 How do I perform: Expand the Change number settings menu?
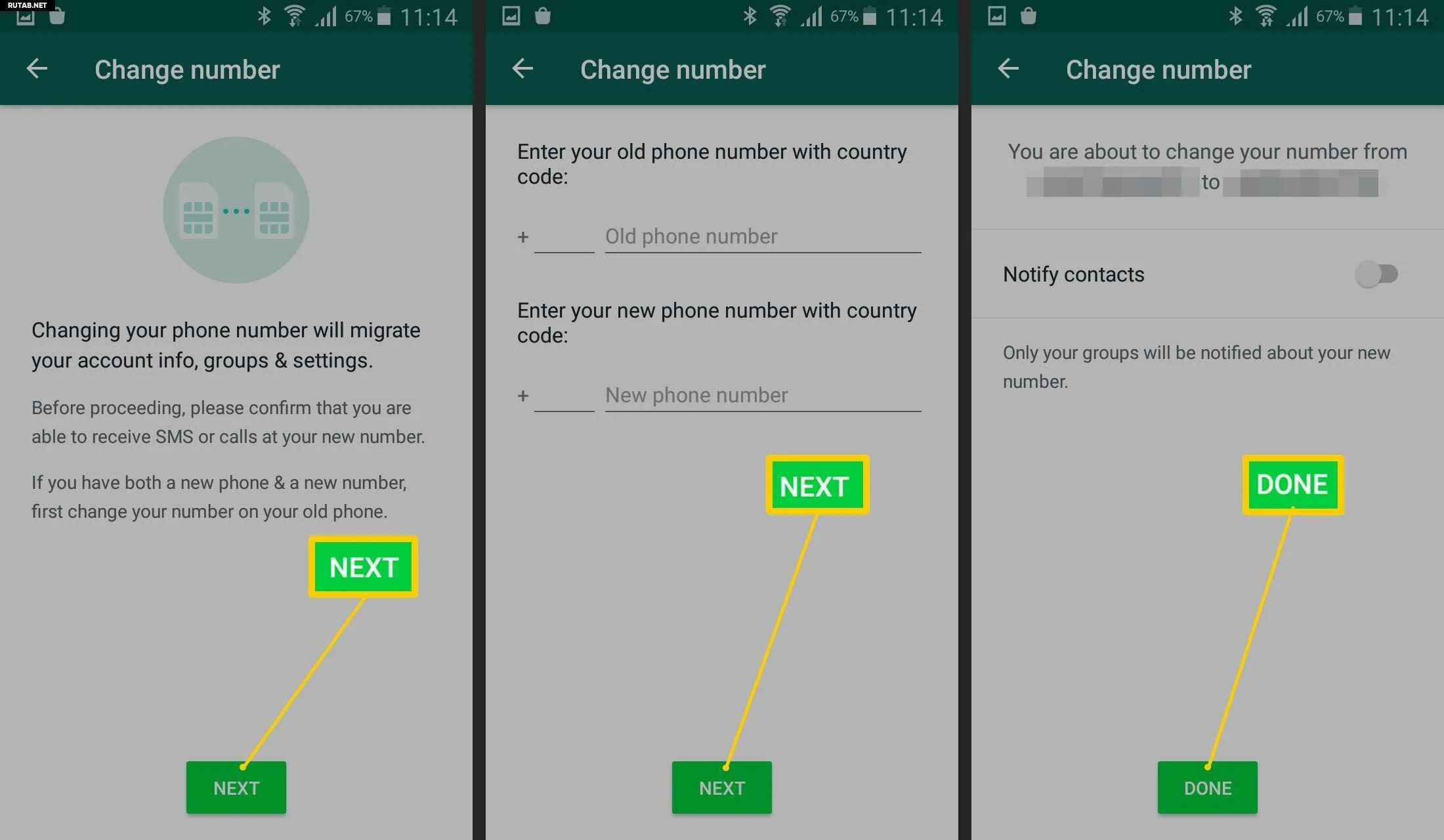[x=185, y=68]
